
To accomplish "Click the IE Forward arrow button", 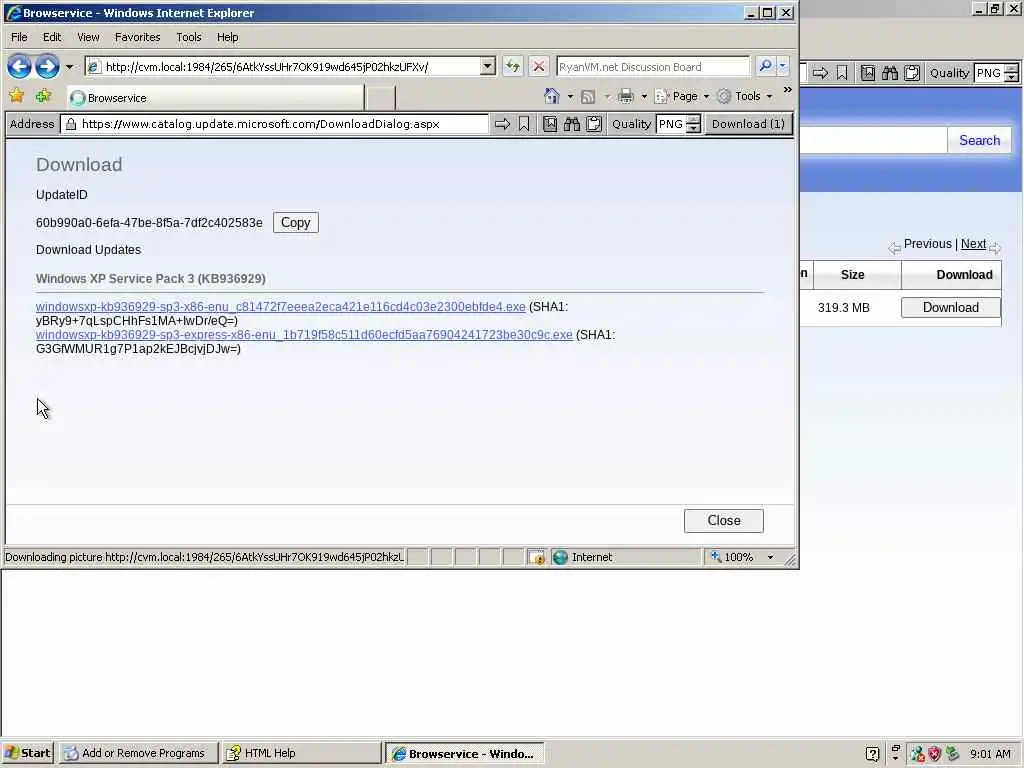I will (47, 67).
